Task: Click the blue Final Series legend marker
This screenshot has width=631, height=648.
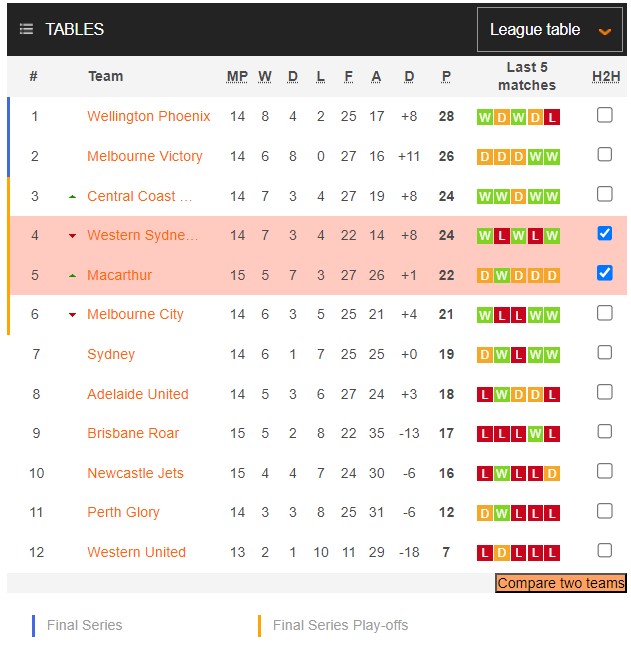Action: pos(33,626)
